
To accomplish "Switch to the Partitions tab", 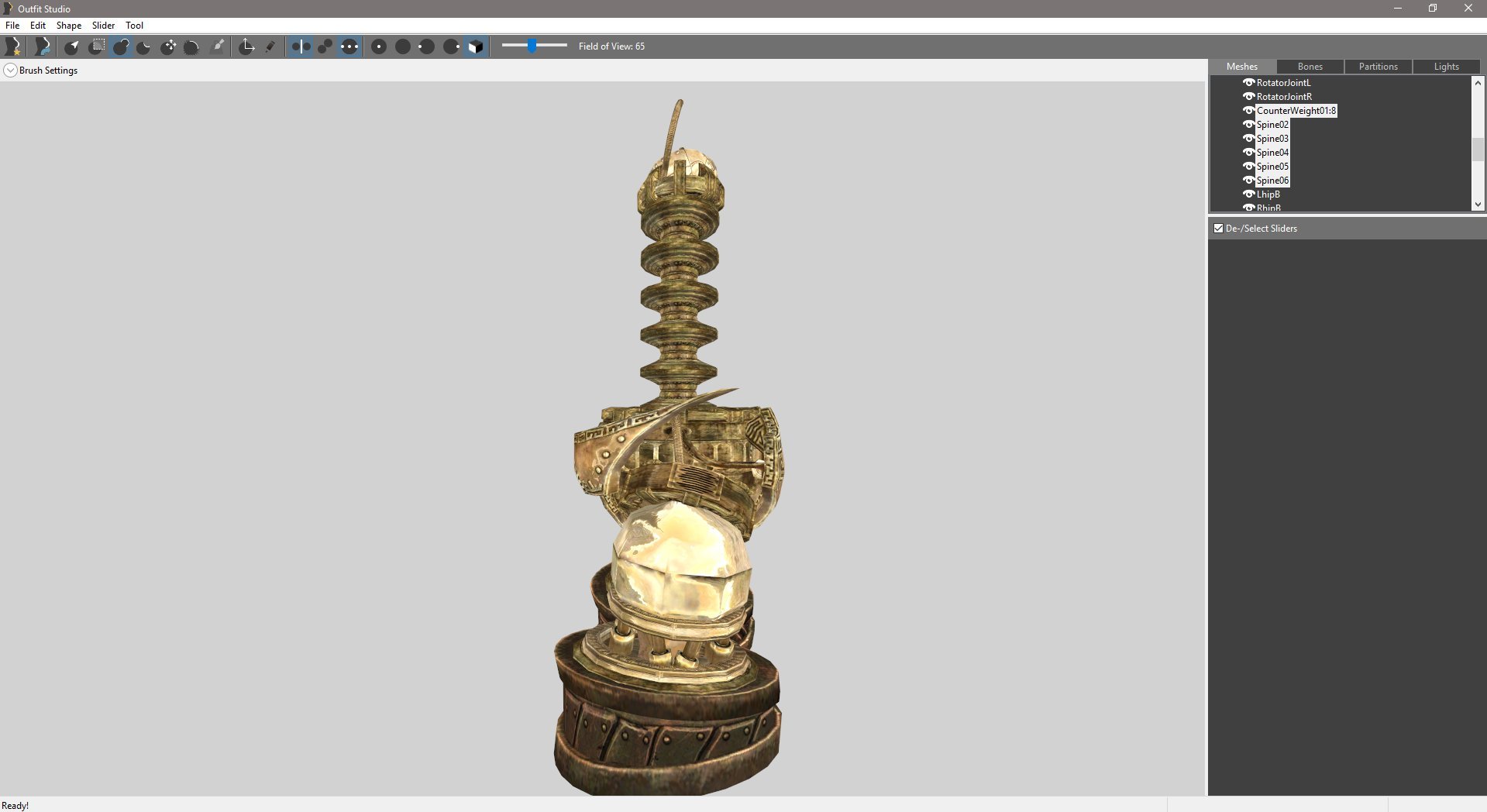I will click(x=1379, y=67).
